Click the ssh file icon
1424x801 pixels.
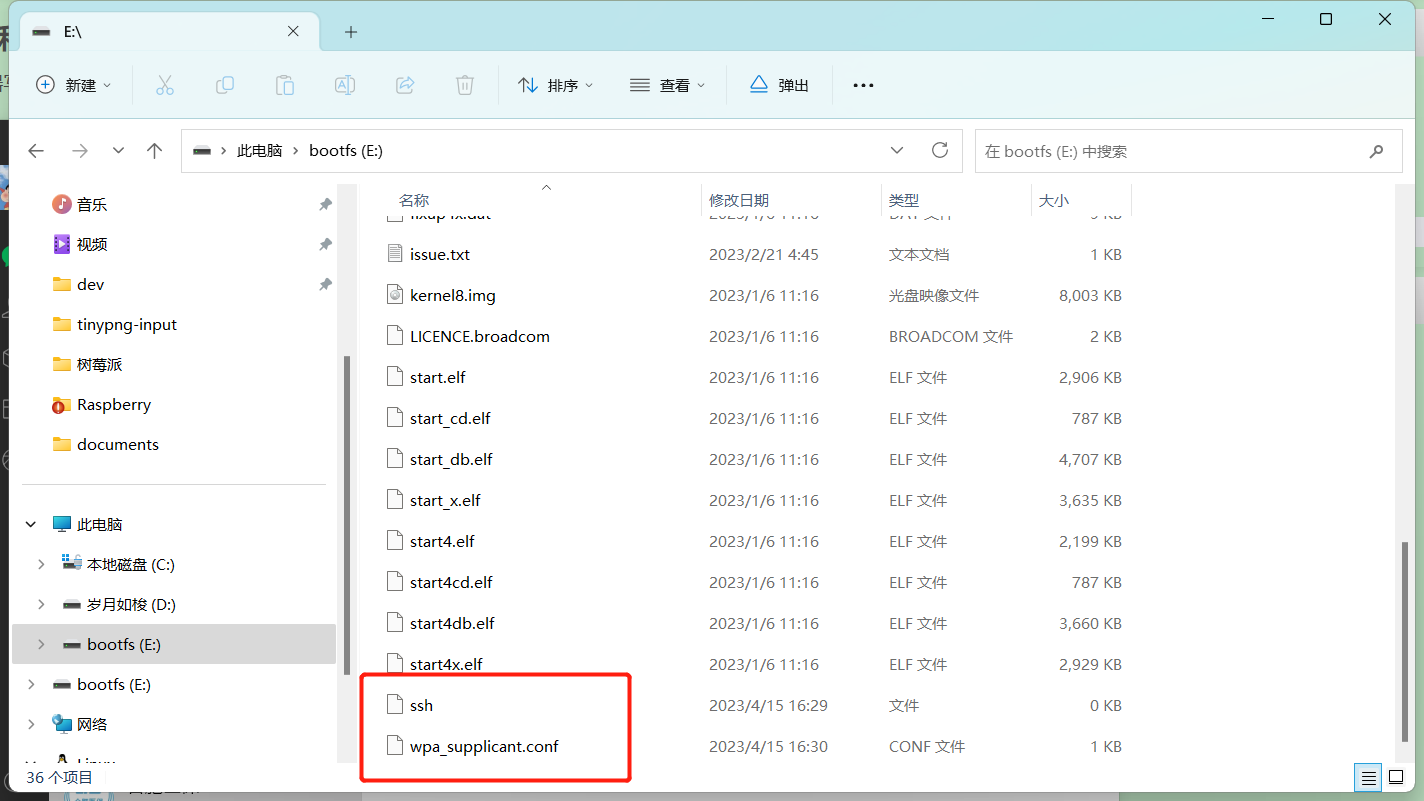tap(394, 705)
